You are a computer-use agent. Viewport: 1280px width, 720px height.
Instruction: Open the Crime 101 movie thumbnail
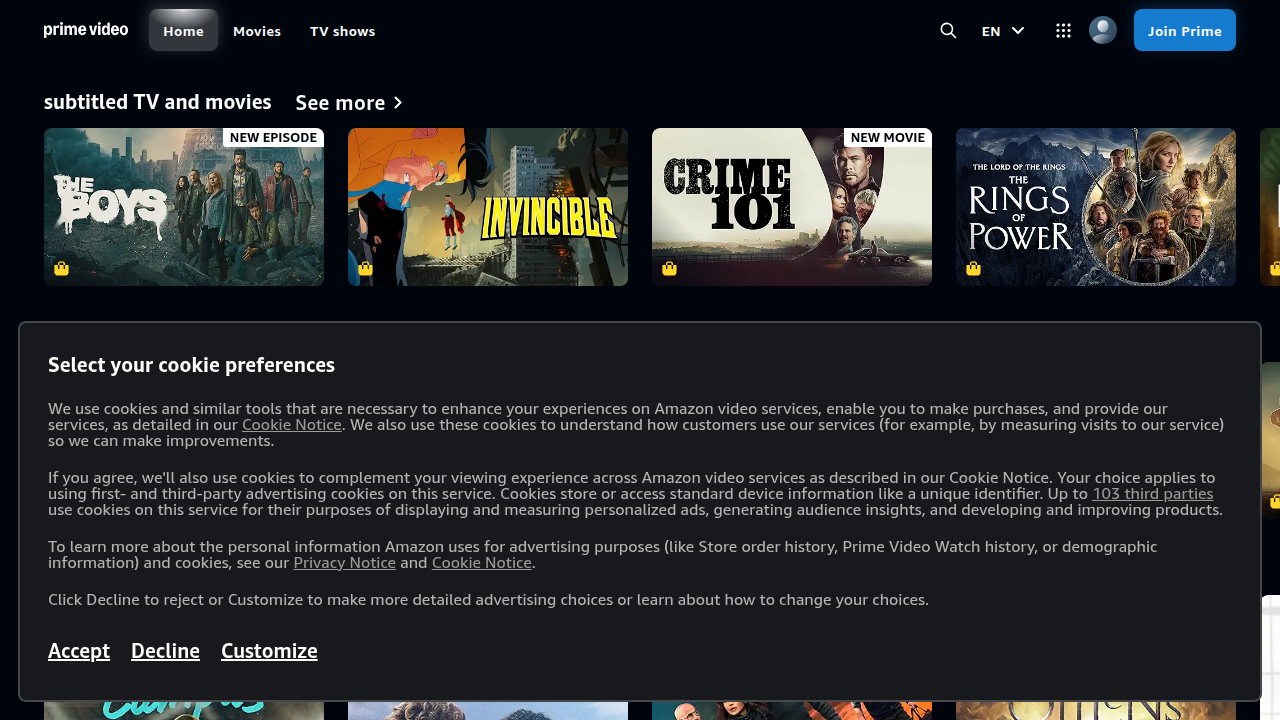tap(792, 207)
